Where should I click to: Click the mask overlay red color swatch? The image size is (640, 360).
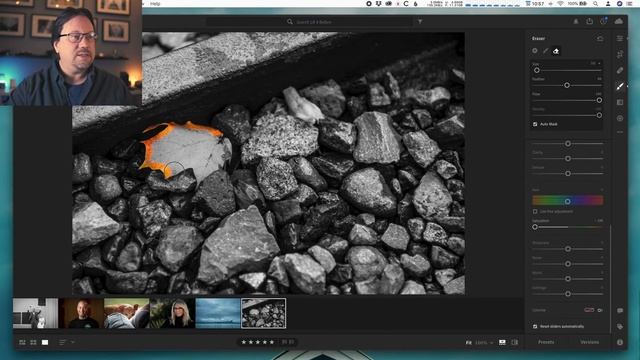click(x=589, y=310)
